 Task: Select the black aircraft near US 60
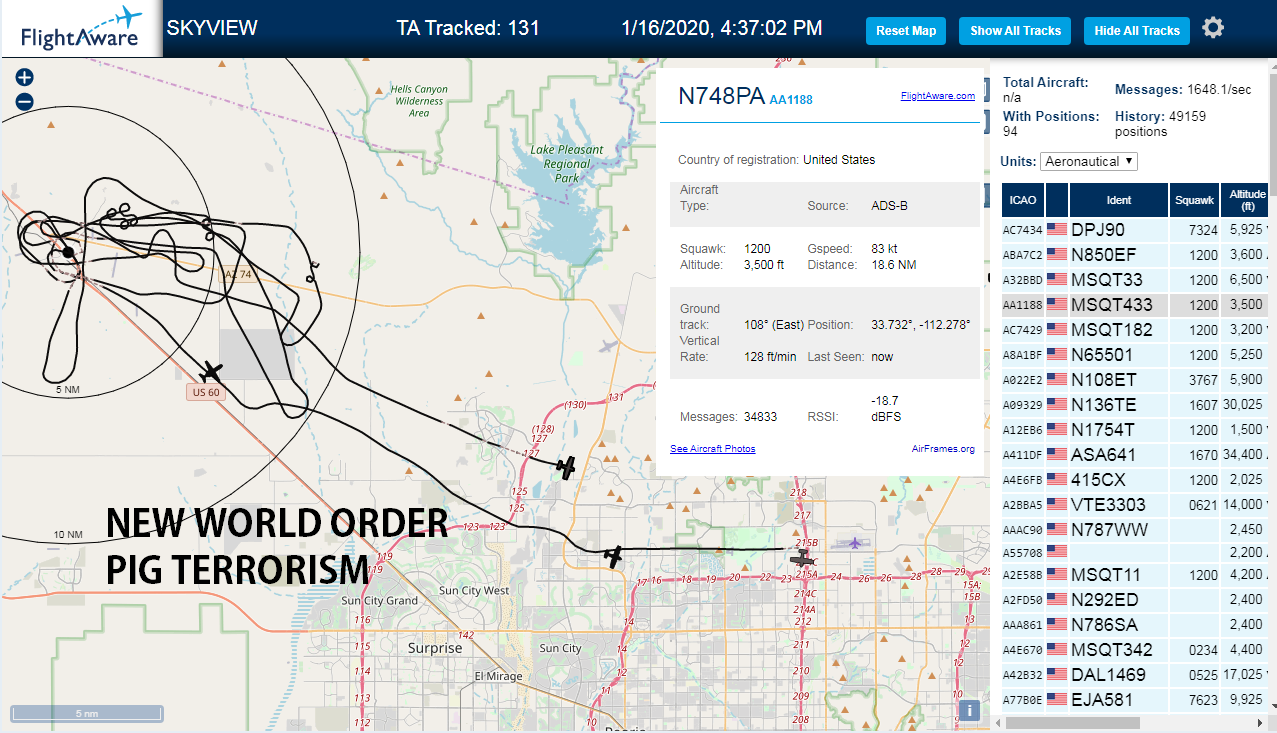point(210,372)
